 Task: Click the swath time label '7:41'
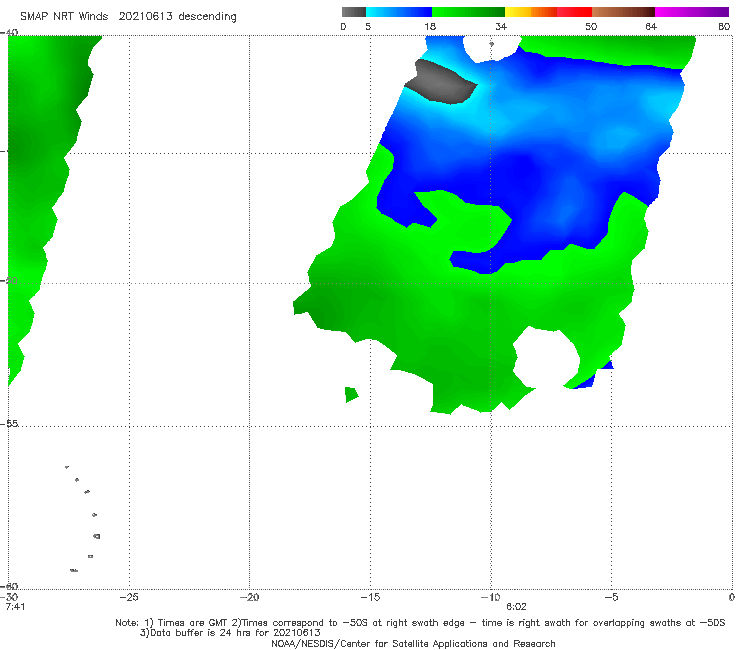[x=15, y=607]
